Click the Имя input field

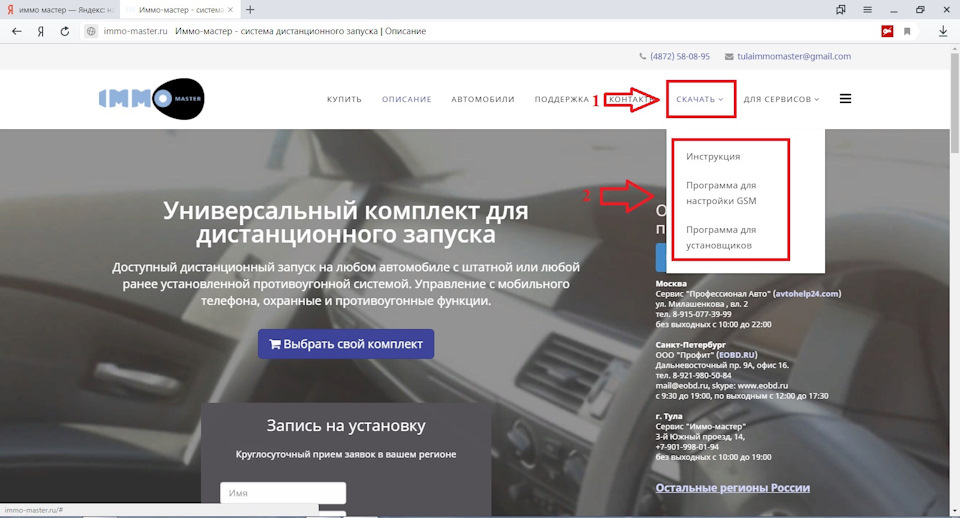point(283,493)
